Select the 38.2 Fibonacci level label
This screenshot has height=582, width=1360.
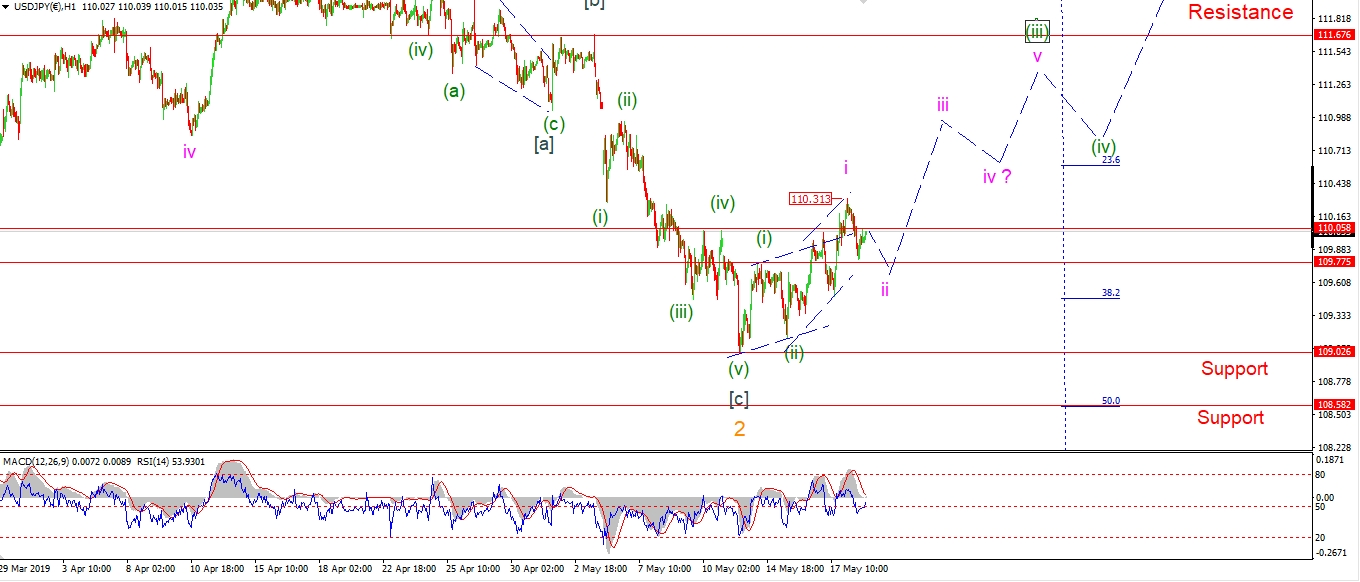pos(1110,293)
